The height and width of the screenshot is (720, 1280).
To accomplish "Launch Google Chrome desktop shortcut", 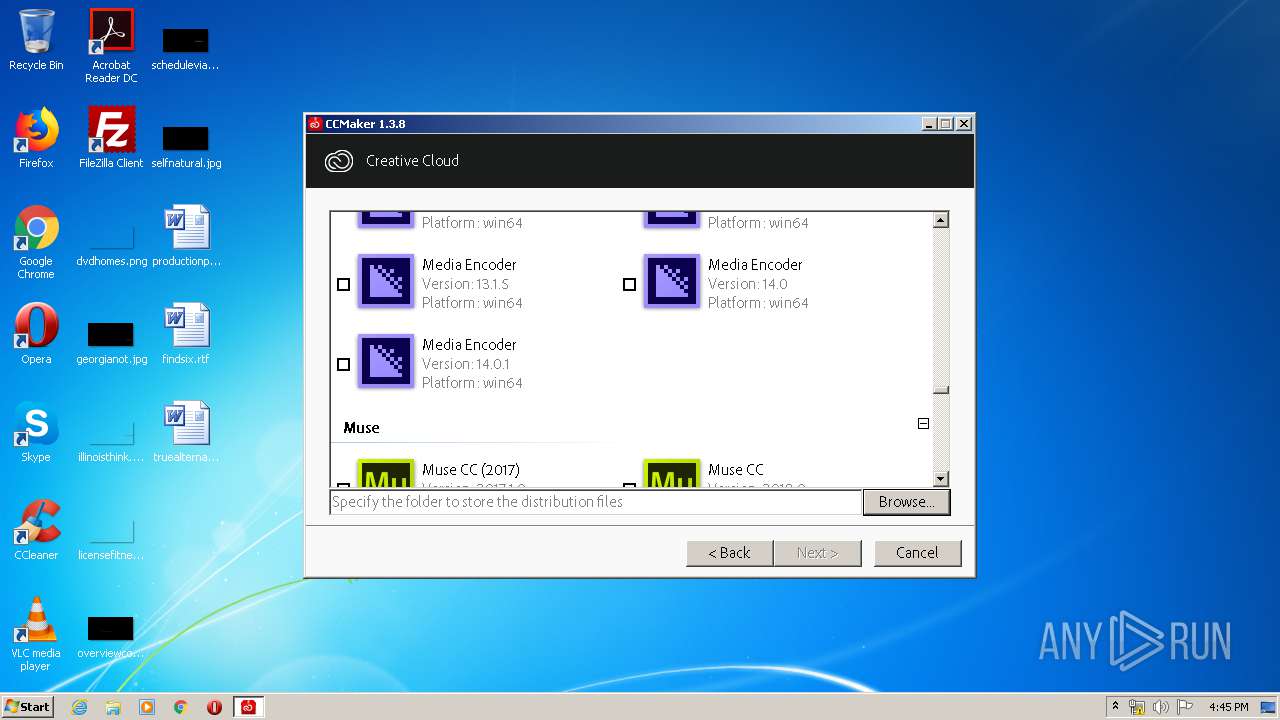I will click(36, 242).
